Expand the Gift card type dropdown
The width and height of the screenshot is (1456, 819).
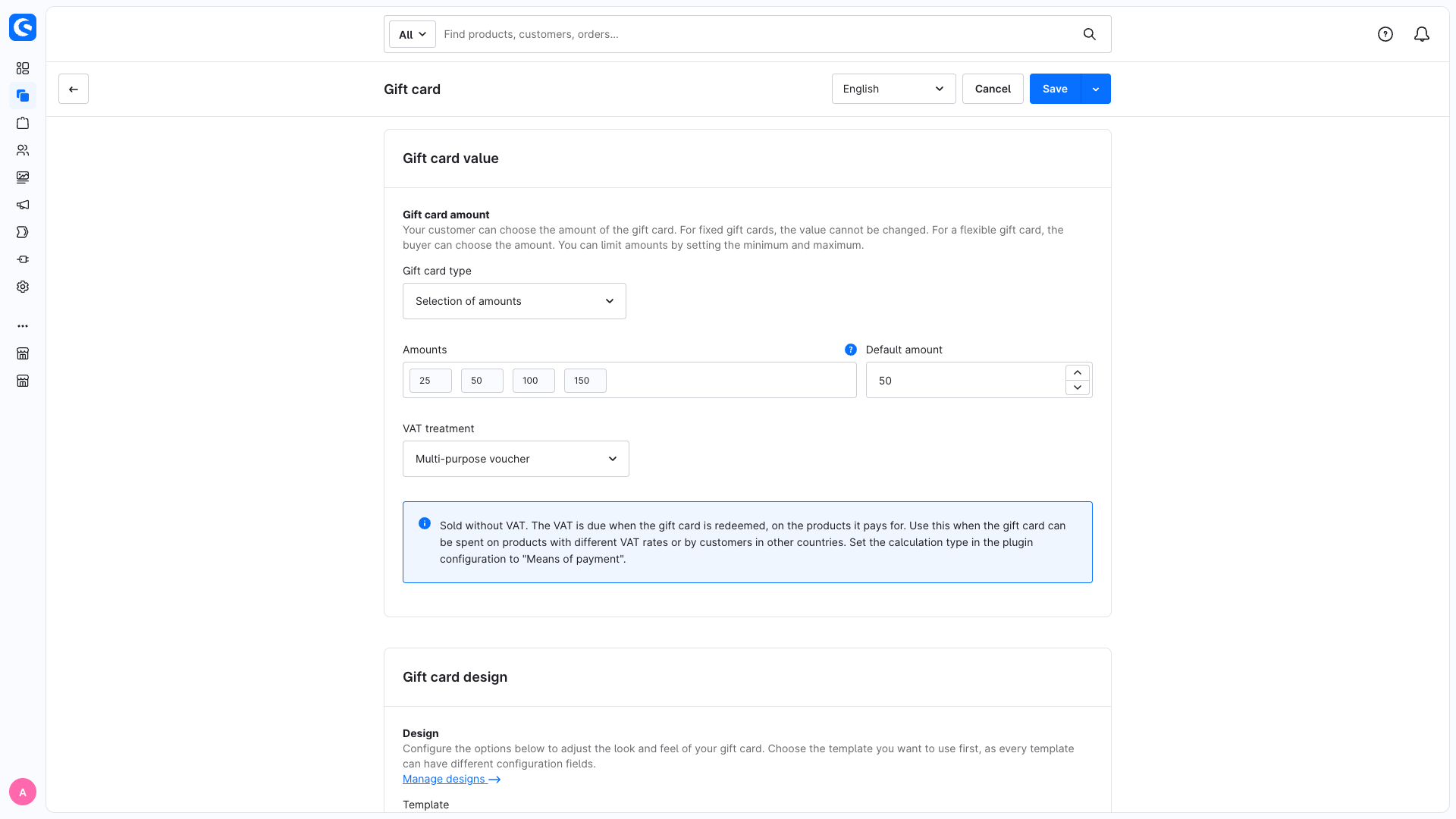point(514,301)
